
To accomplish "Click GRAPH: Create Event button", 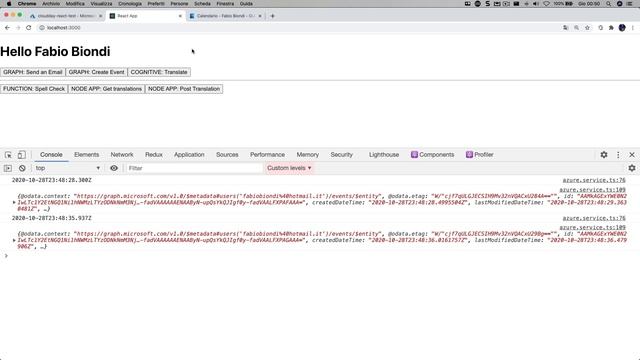I will pos(96,72).
